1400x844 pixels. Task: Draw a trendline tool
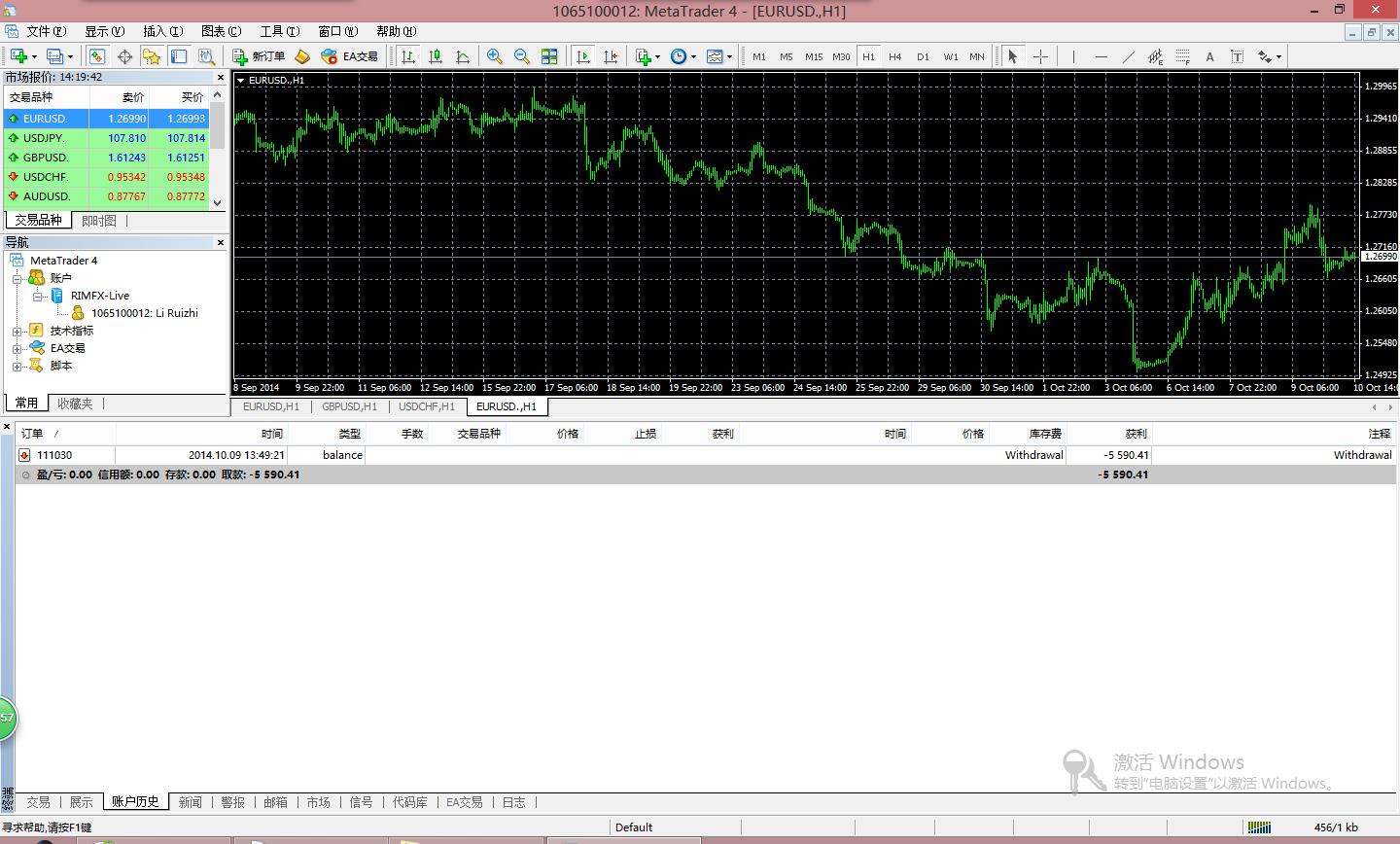tap(1128, 56)
